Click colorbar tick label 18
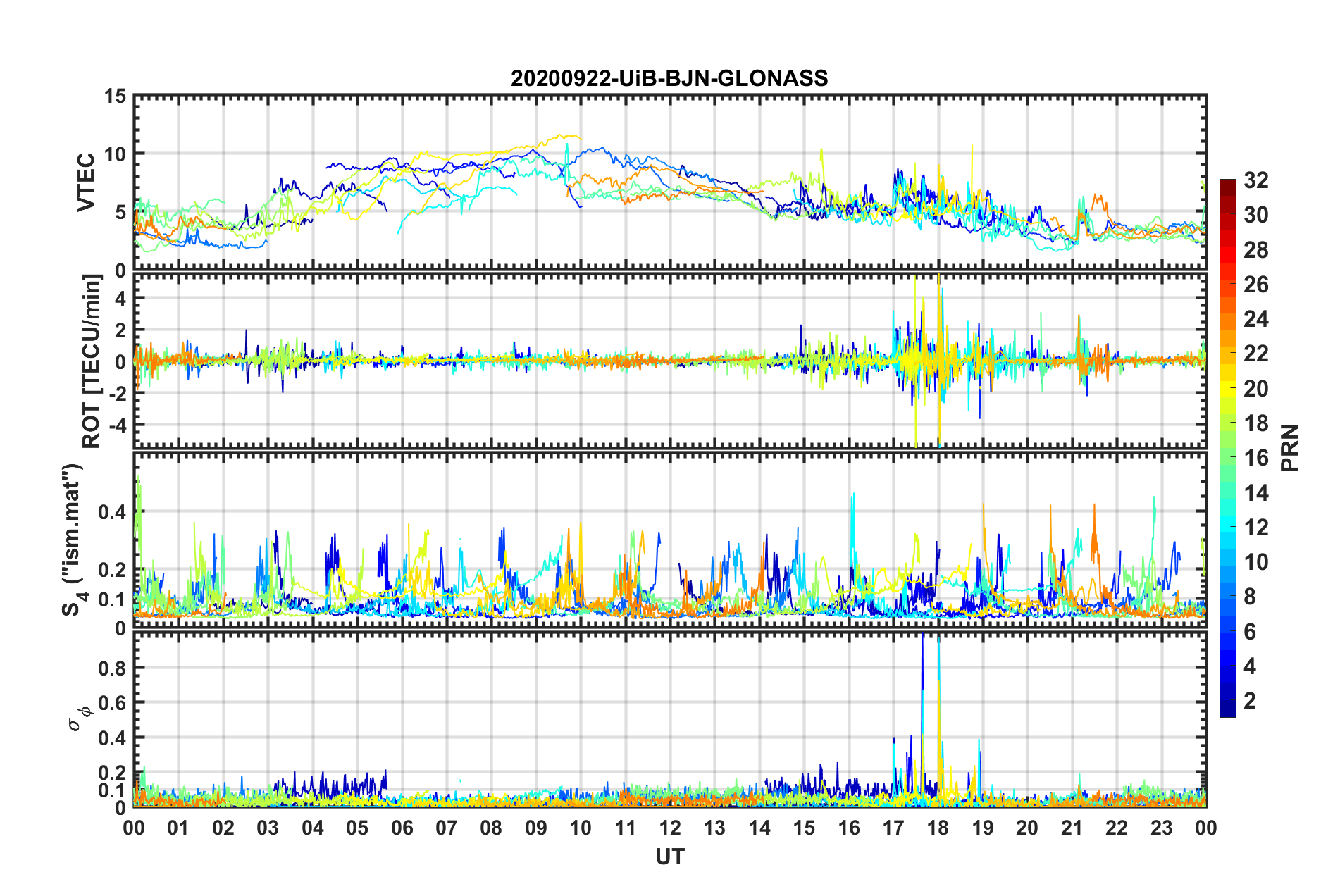The height and width of the screenshot is (896, 1340). coord(1255,423)
